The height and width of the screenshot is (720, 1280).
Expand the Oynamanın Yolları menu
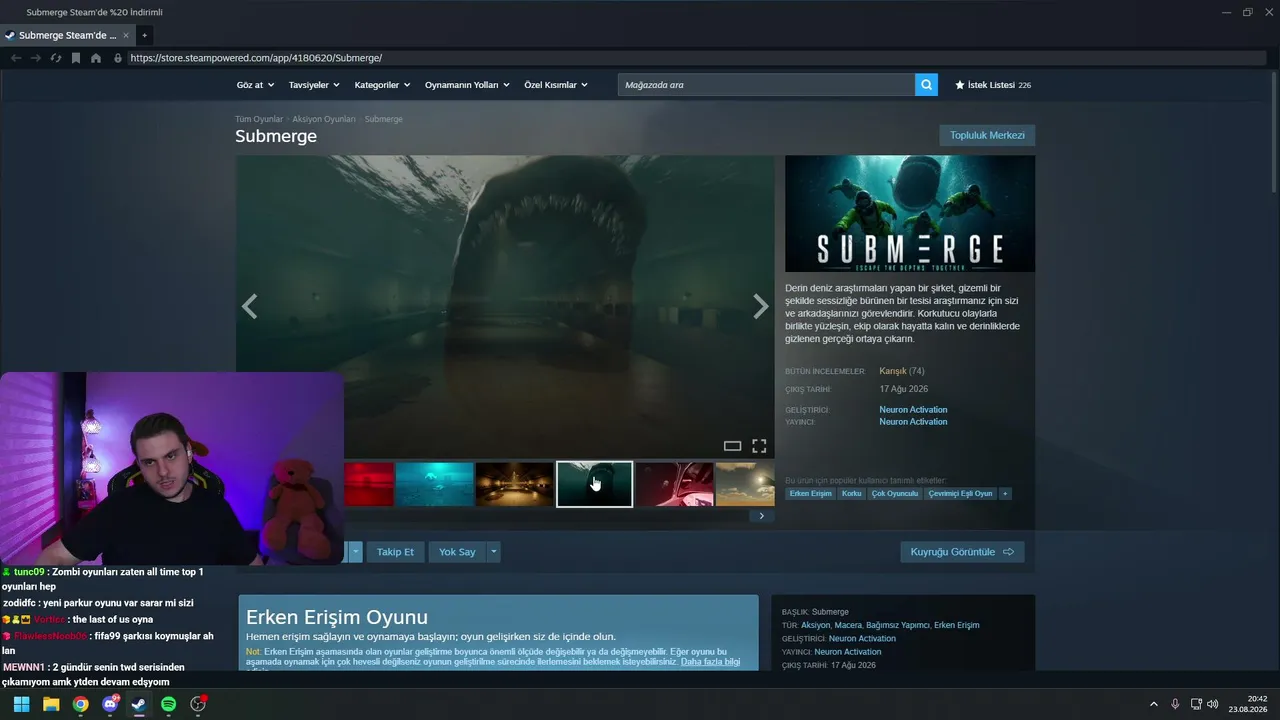[x=467, y=85]
